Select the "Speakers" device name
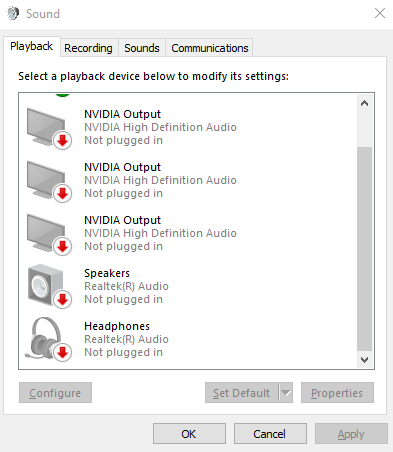393x452 pixels. [x=107, y=273]
